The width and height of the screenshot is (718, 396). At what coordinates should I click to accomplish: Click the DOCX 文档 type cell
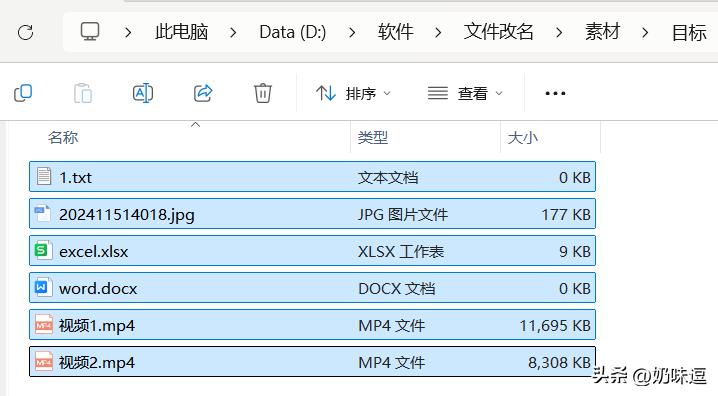coord(397,288)
